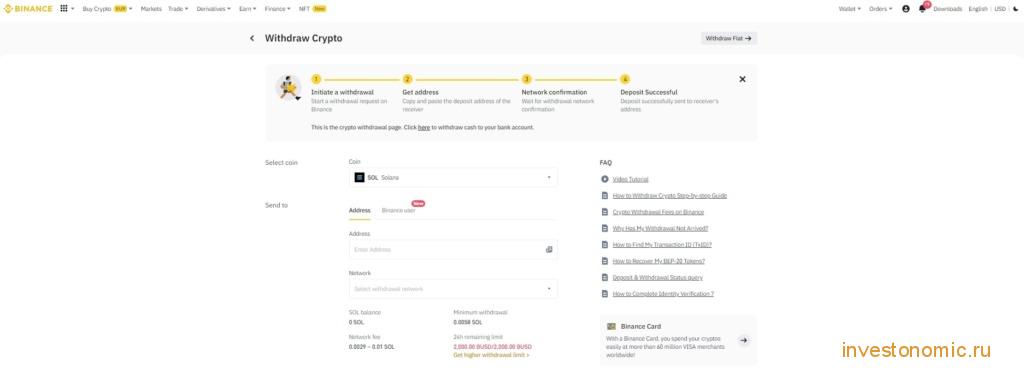Click the 'here' link to withdraw cash
1024x369 pixels.
[424, 127]
